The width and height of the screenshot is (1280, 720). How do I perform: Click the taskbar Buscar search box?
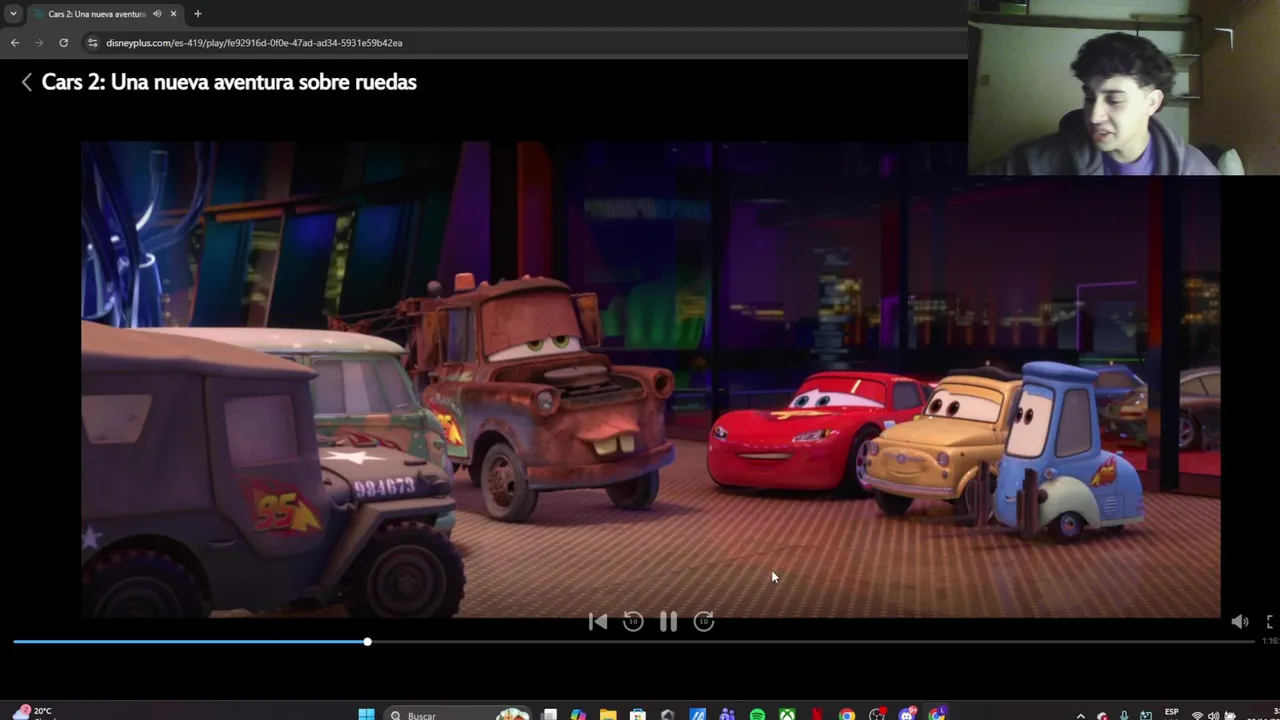(x=458, y=715)
